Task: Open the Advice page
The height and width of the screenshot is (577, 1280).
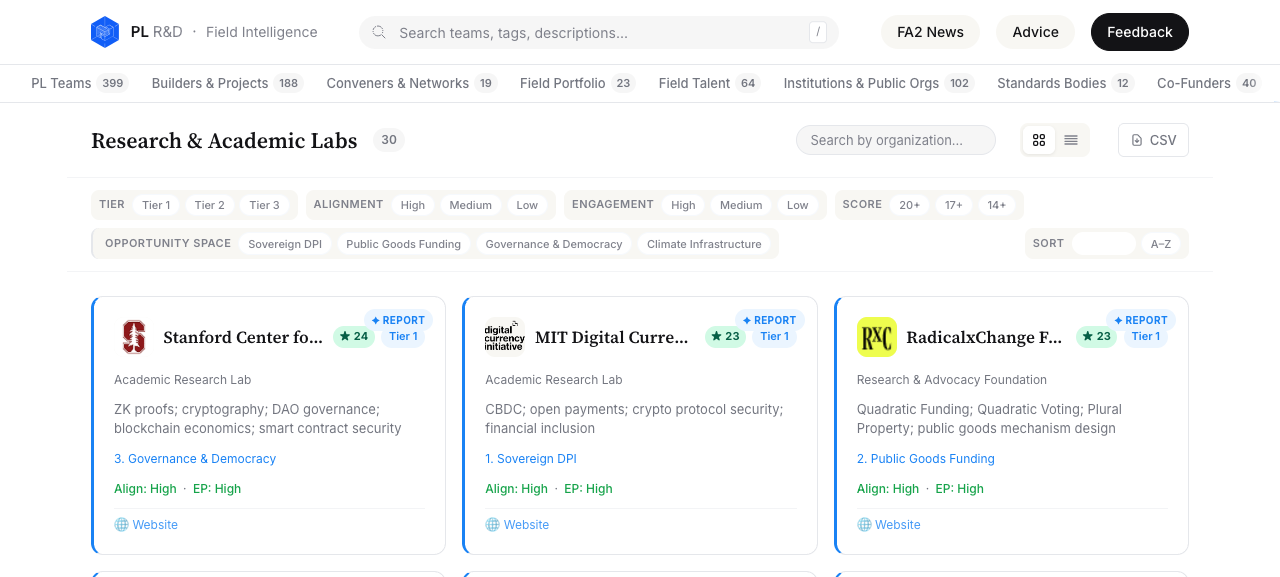Action: [1035, 32]
